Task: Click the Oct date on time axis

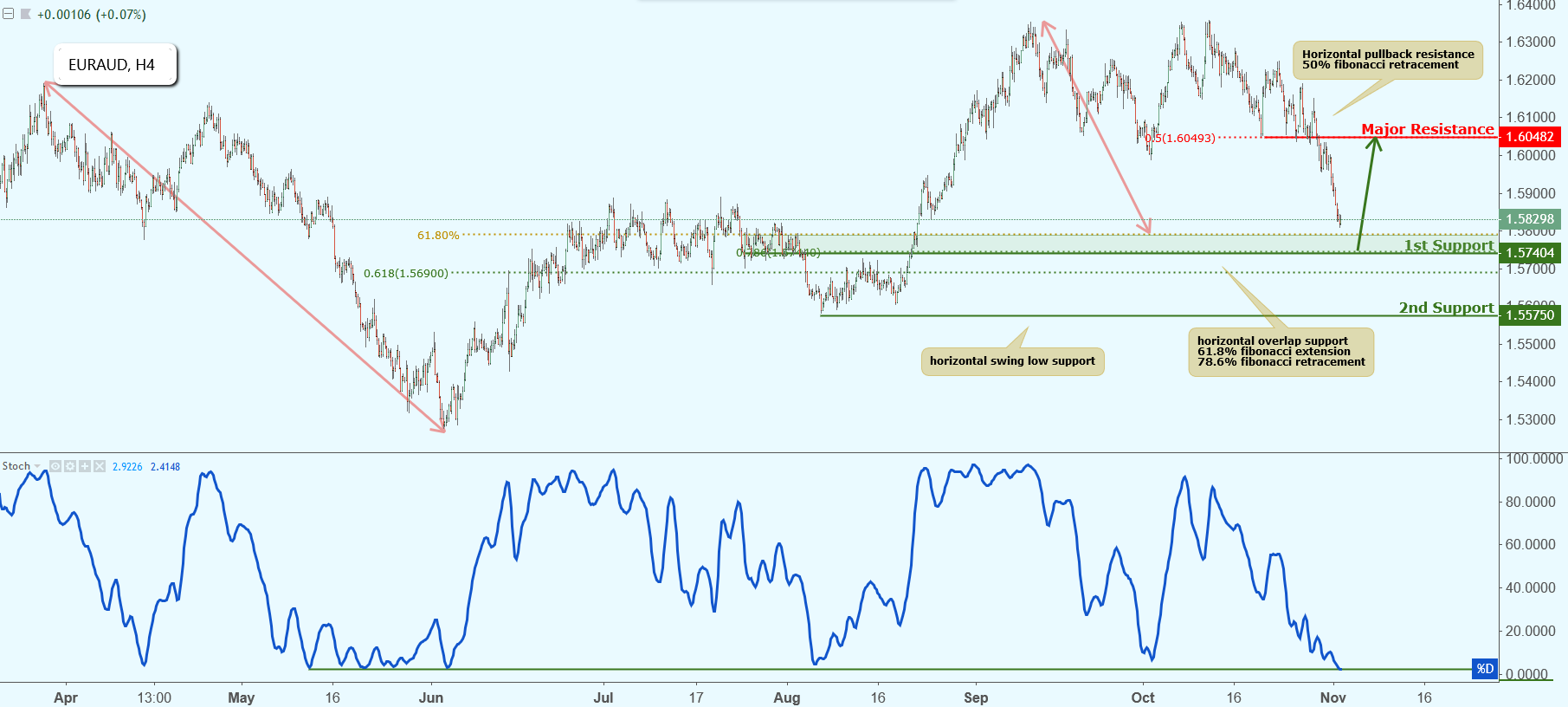Action: tap(1143, 697)
